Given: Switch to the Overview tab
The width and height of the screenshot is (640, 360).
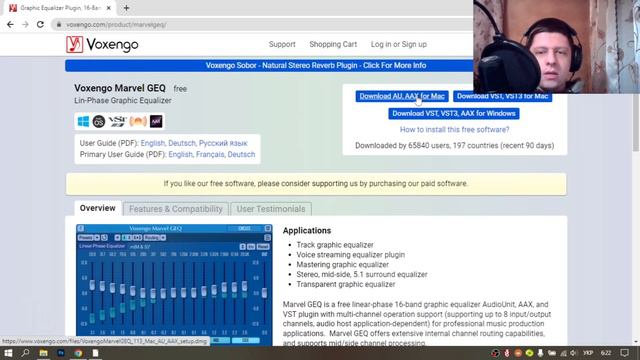Looking at the screenshot, I should tap(98, 208).
